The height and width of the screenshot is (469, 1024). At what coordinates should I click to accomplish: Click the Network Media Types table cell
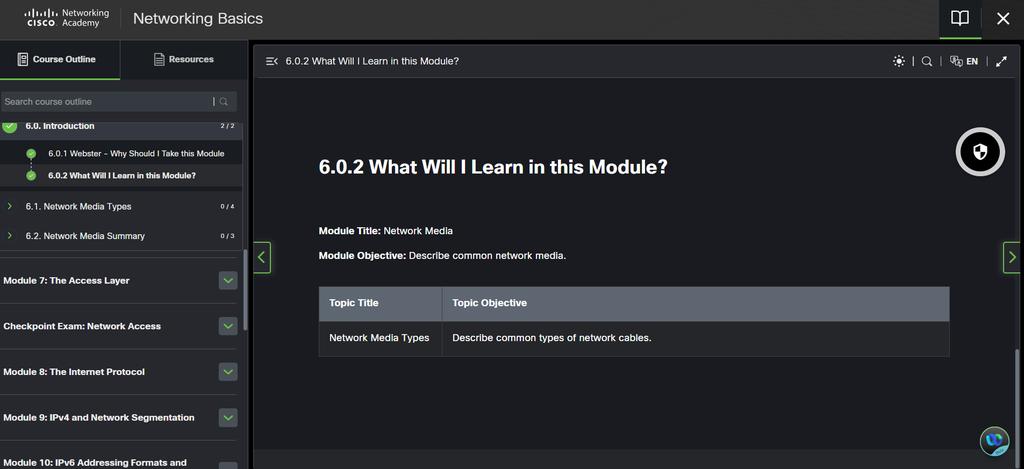tap(380, 338)
